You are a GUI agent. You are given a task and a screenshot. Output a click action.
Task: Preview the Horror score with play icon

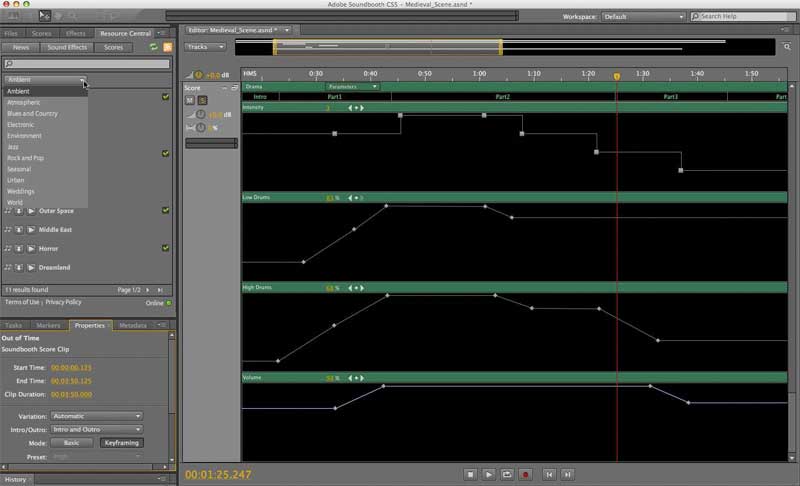(31, 248)
